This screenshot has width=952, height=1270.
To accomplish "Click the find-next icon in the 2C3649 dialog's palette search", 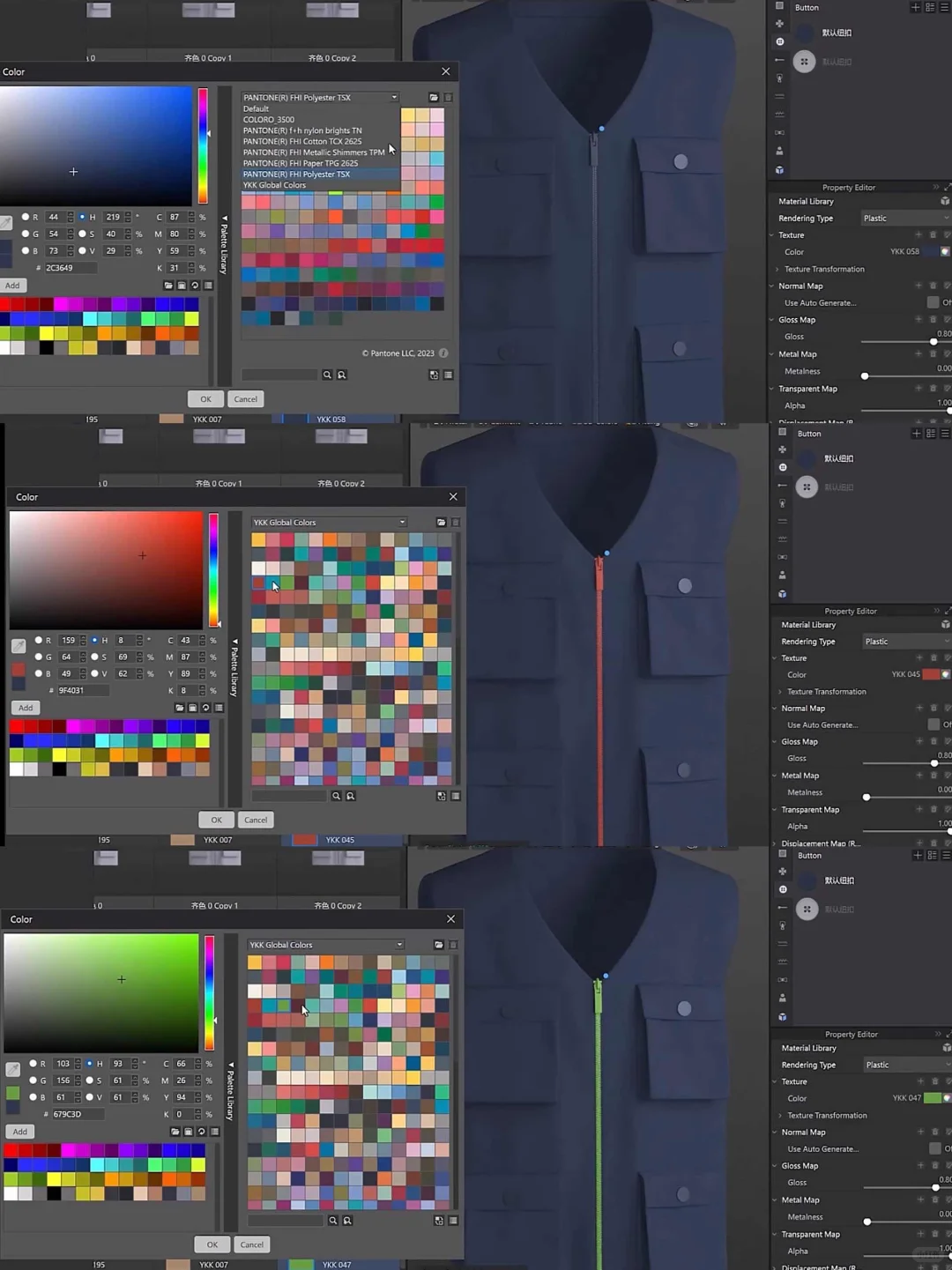I will (x=342, y=375).
